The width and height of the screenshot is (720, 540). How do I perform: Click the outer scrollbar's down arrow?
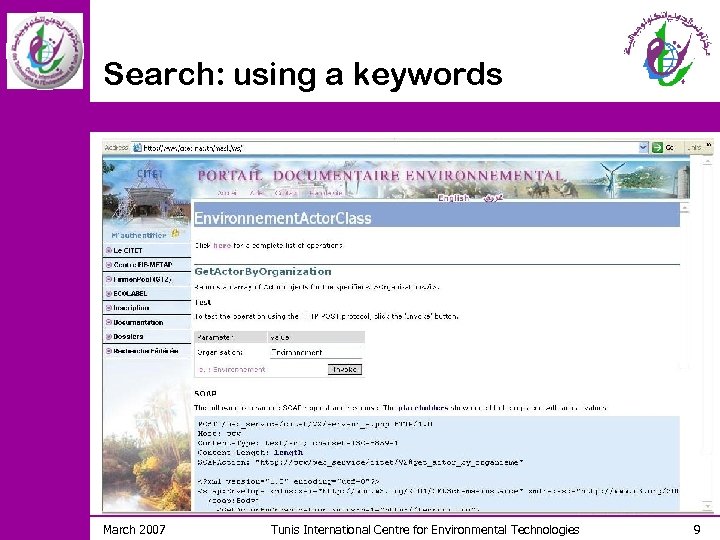tap(707, 506)
